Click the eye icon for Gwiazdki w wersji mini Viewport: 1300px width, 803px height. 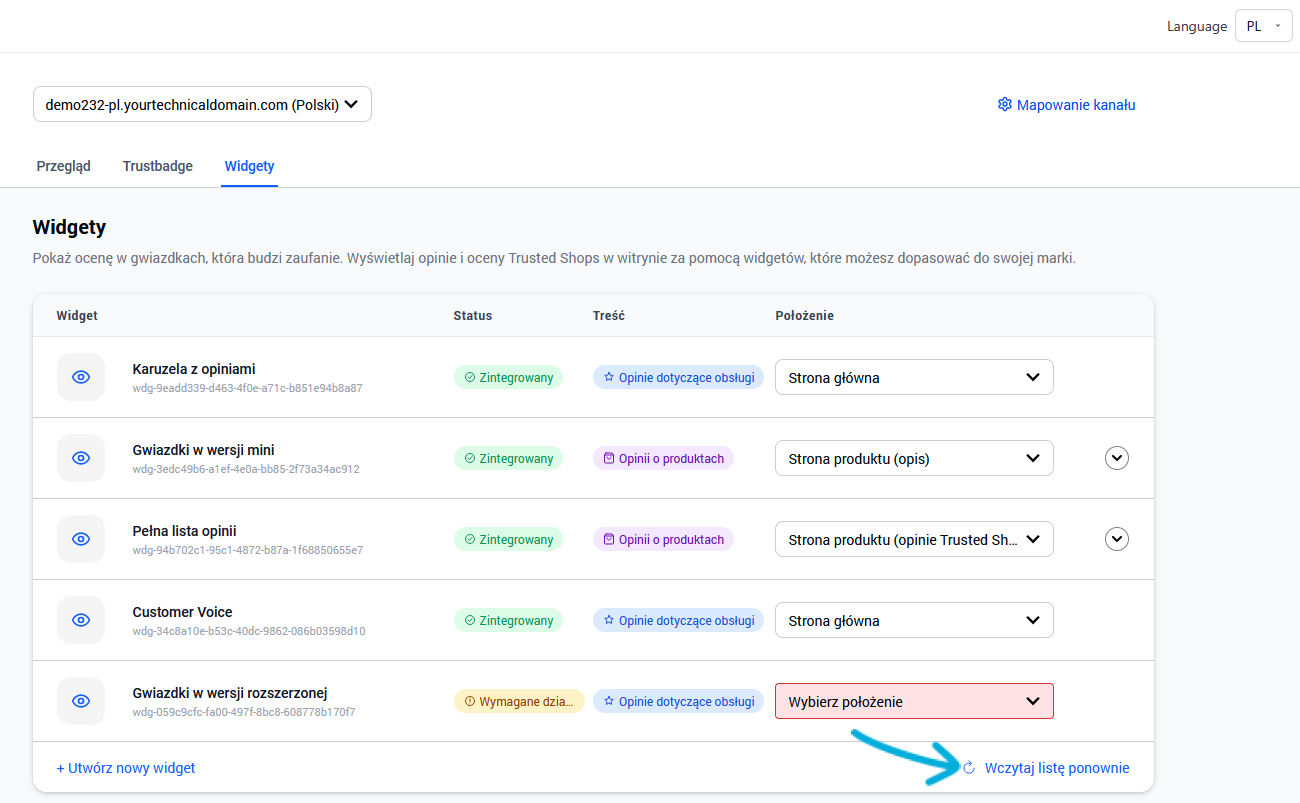coord(81,458)
